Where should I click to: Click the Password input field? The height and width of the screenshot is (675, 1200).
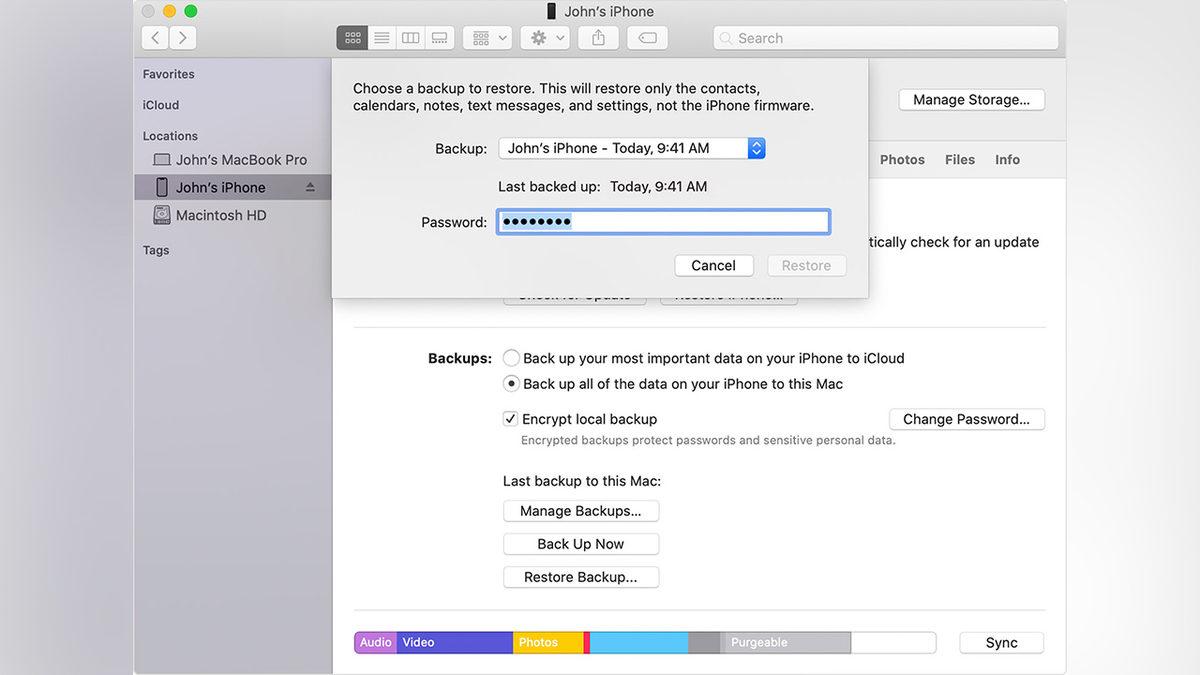click(663, 222)
